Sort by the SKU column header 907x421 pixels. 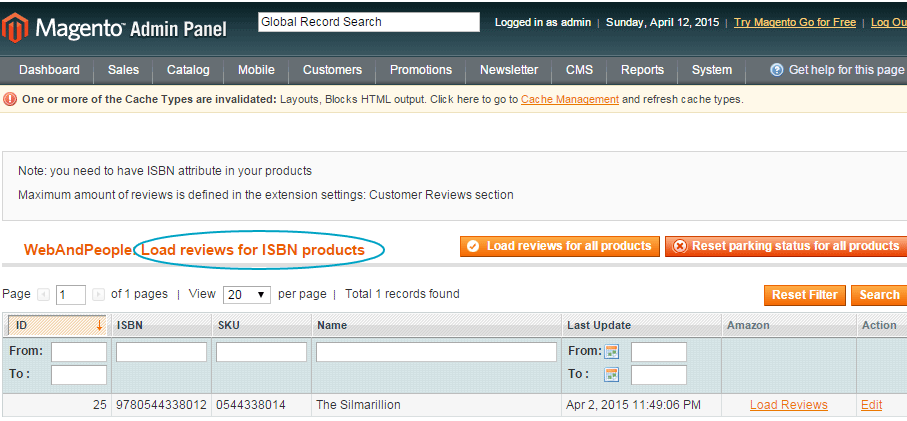click(x=228, y=326)
